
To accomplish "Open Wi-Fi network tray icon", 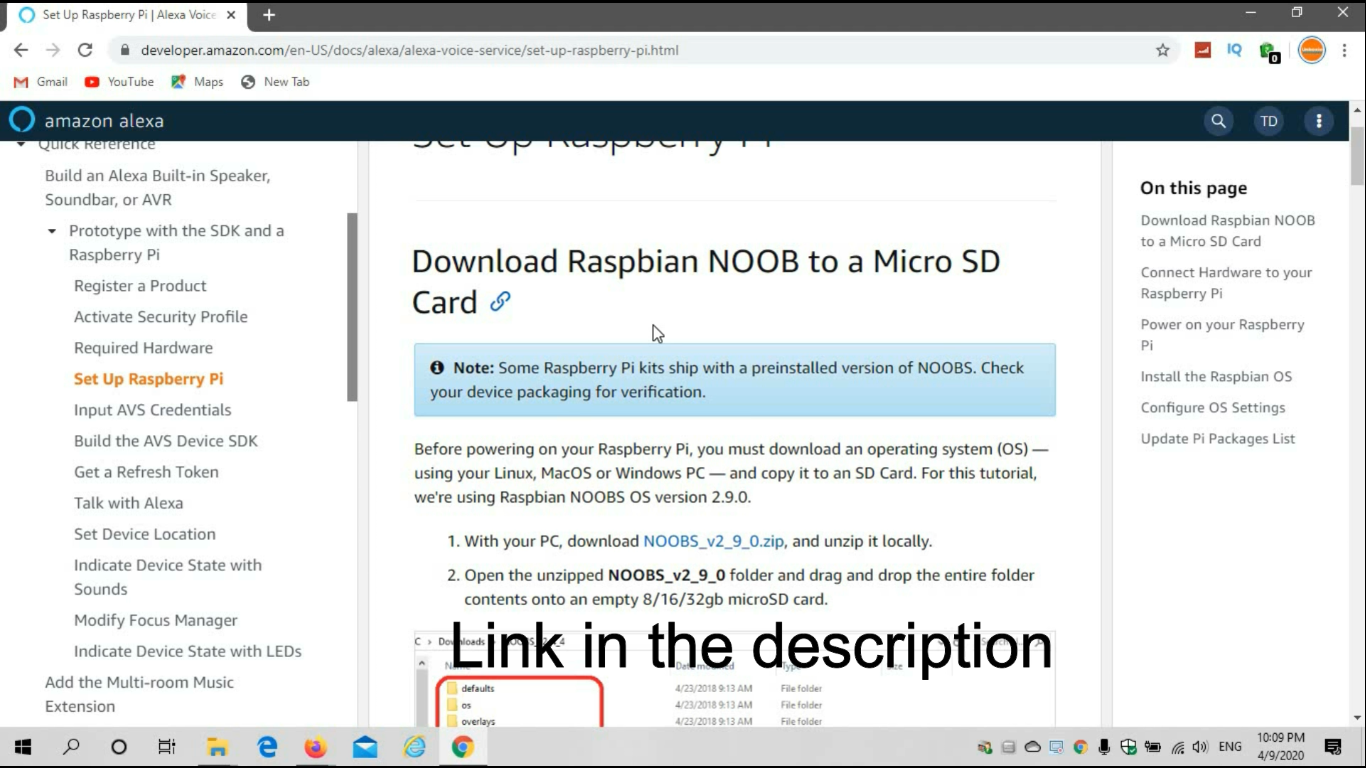I will [x=1177, y=747].
